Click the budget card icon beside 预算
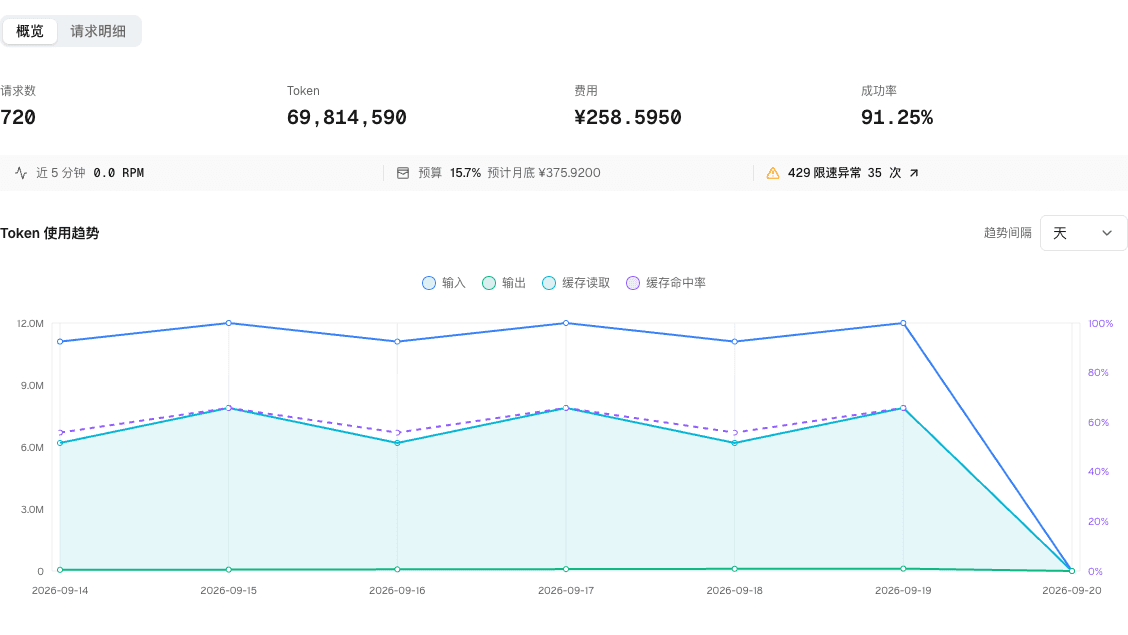This screenshot has height=635, width=1128. pos(403,173)
